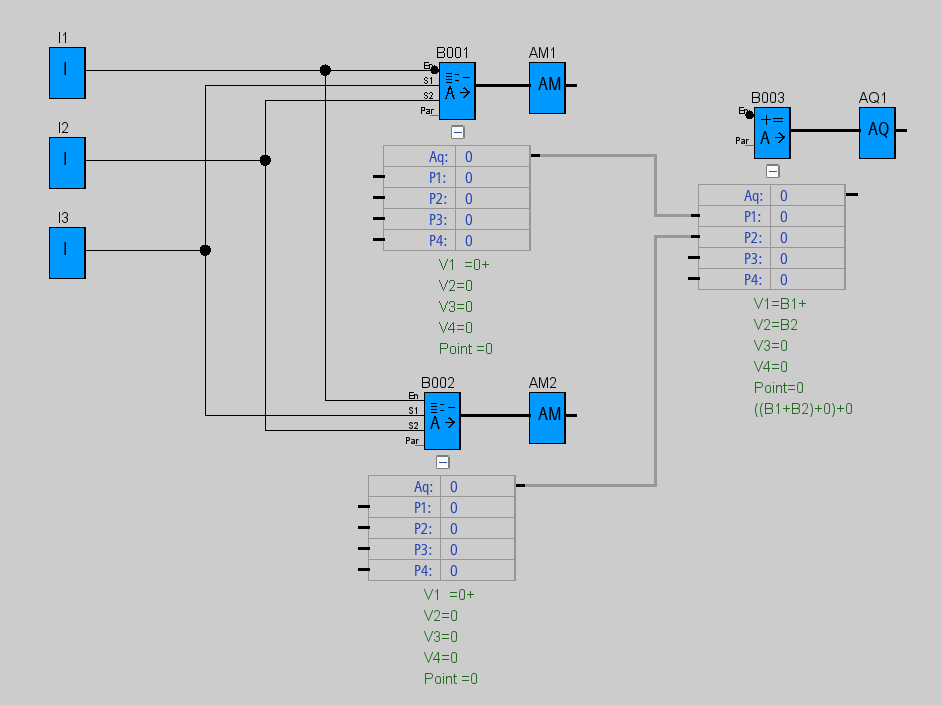Click the Aq value in B001 table
The width and height of the screenshot is (942, 705).
(493, 157)
